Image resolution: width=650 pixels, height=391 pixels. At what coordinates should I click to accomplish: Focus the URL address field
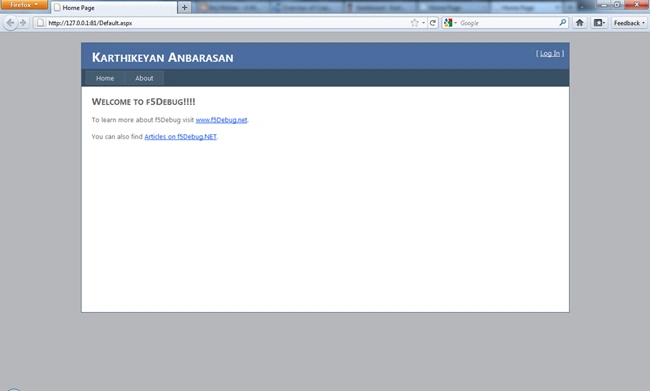[x=227, y=23]
